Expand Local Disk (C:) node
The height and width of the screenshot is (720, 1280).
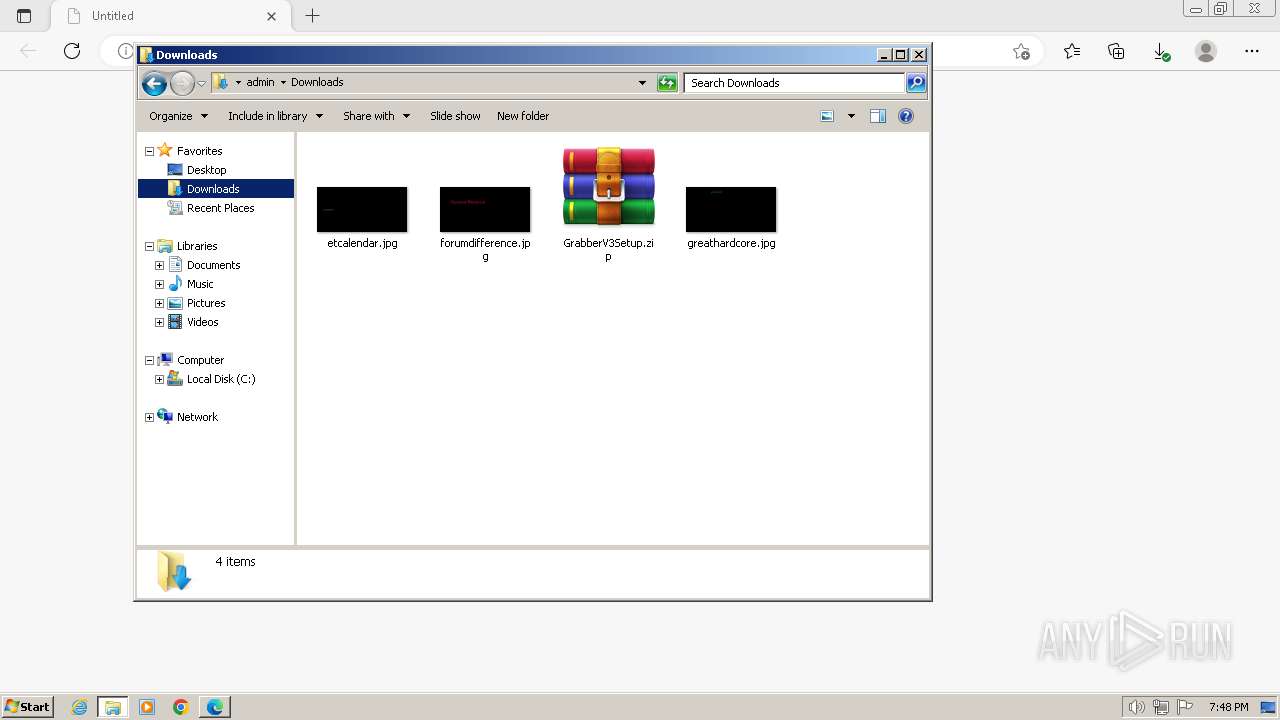(159, 379)
